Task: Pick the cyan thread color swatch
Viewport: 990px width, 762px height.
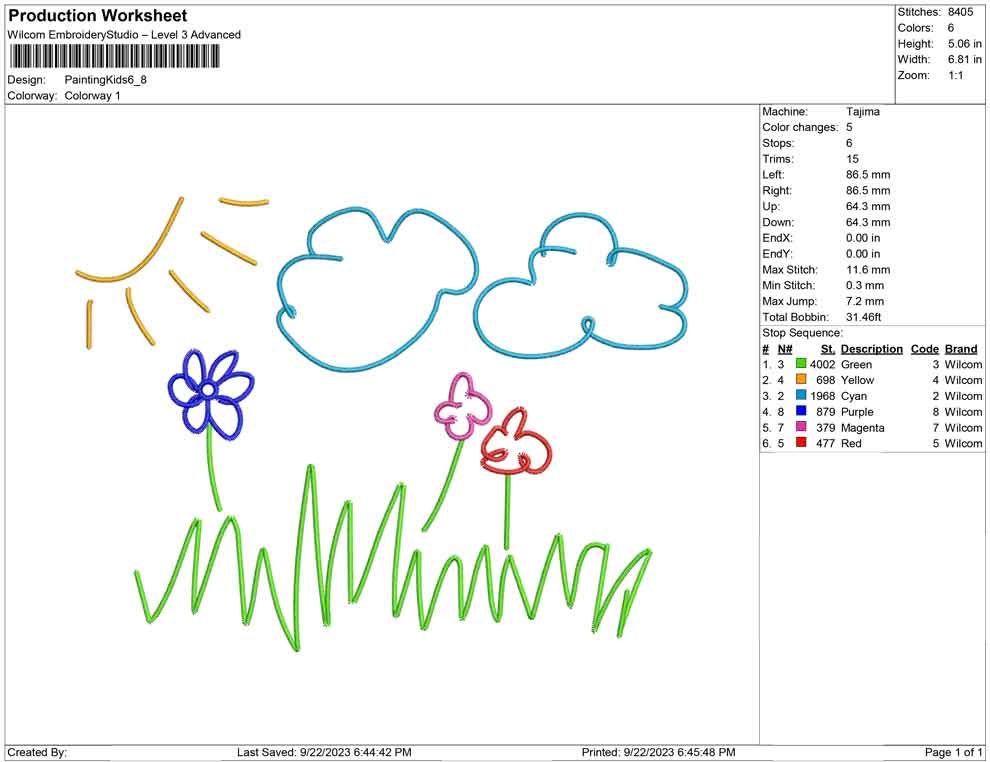Action: 801,395
